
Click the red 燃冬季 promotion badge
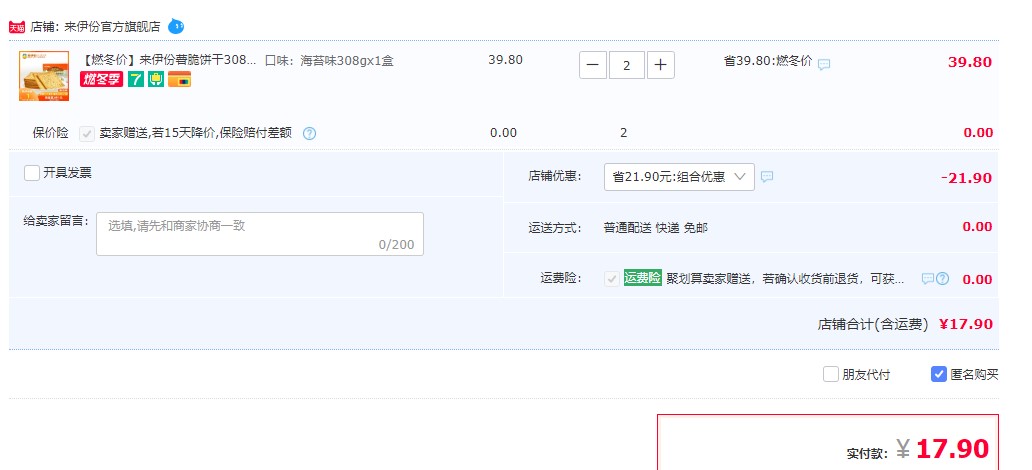[101, 80]
